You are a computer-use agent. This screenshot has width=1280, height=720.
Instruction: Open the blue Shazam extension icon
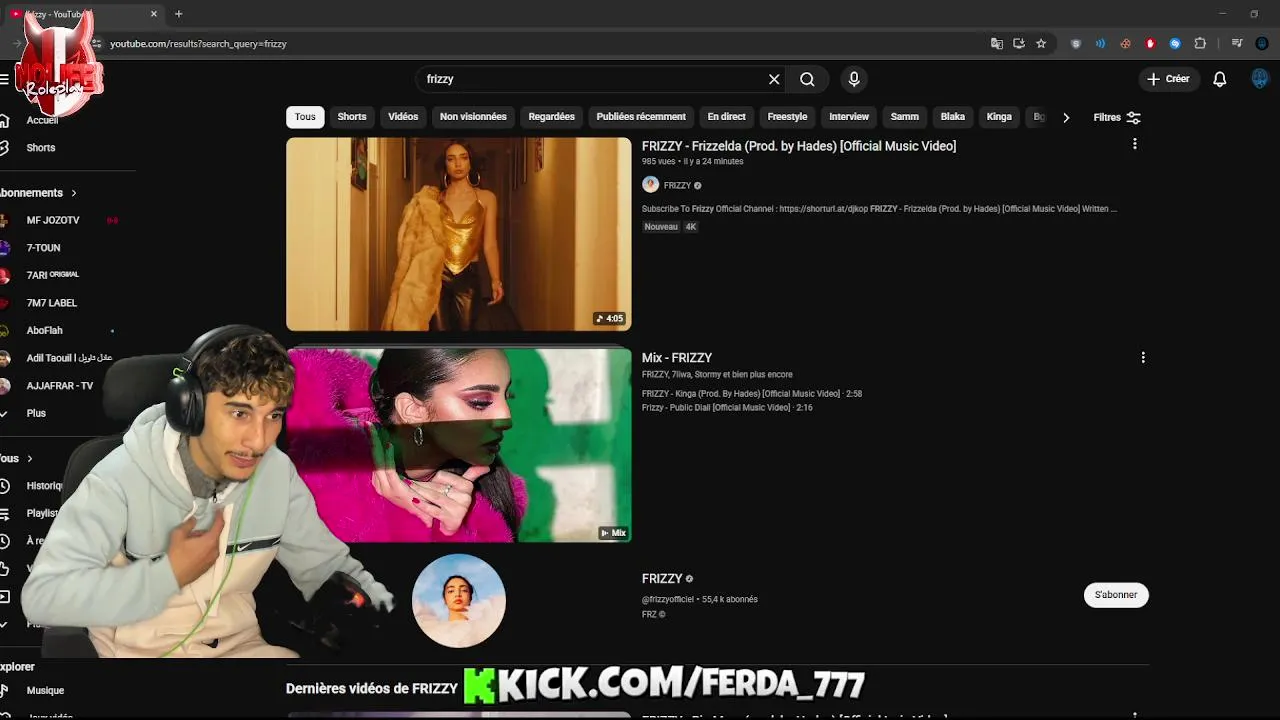click(1175, 44)
